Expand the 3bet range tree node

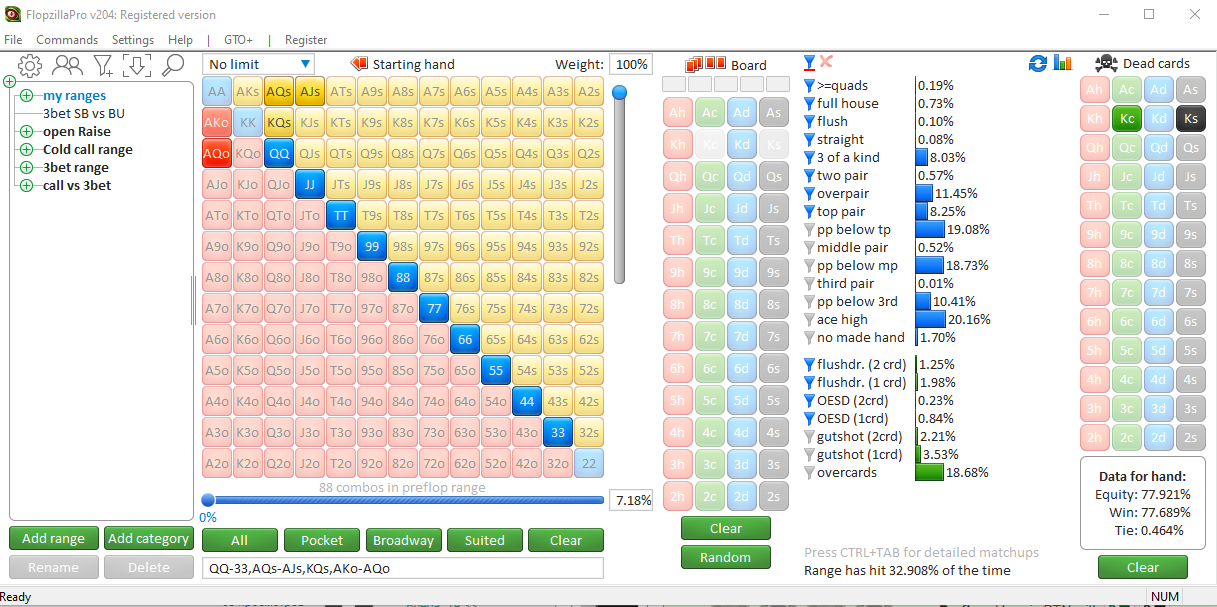coord(26,168)
